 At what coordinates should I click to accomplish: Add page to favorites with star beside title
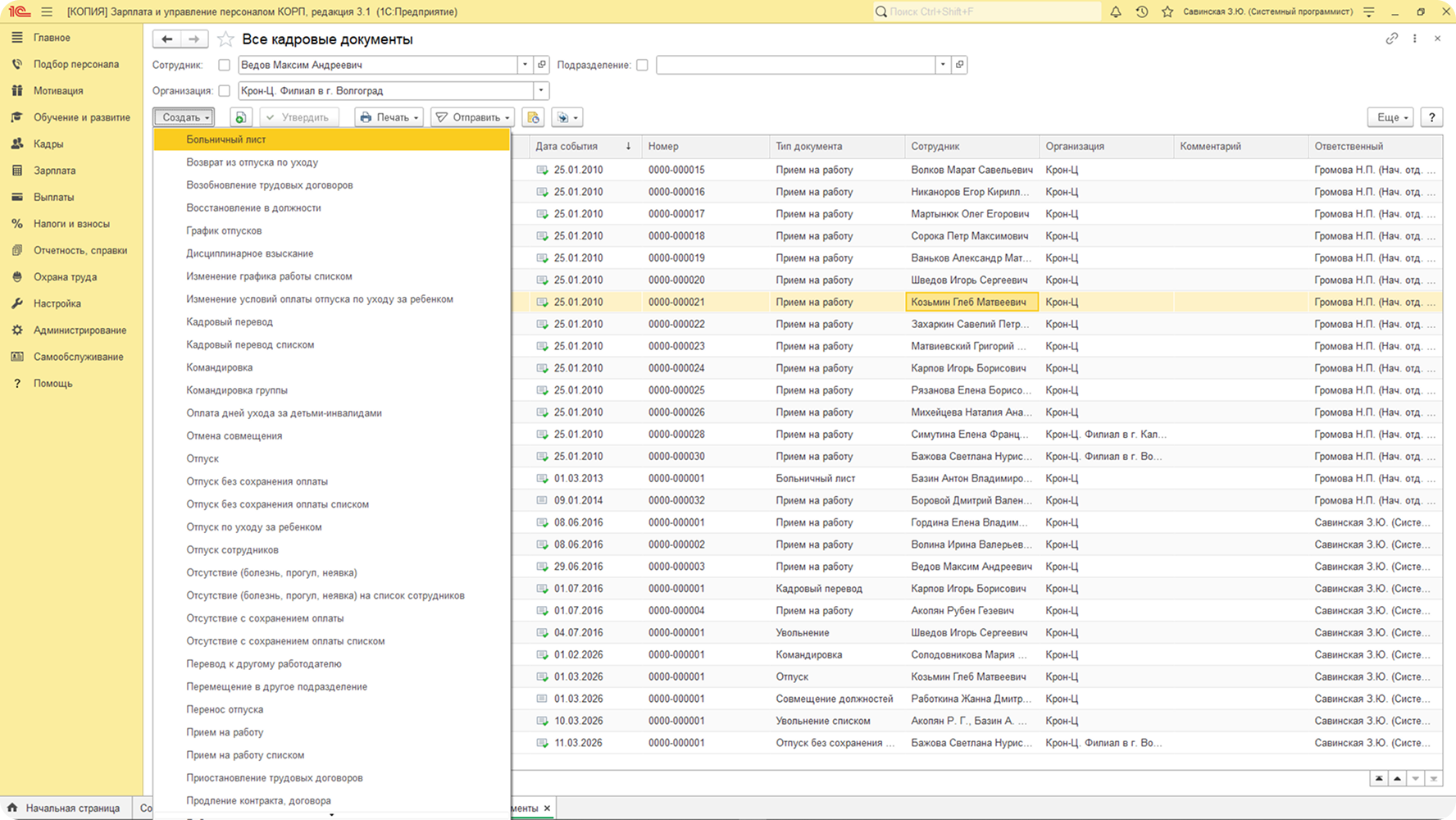225,39
